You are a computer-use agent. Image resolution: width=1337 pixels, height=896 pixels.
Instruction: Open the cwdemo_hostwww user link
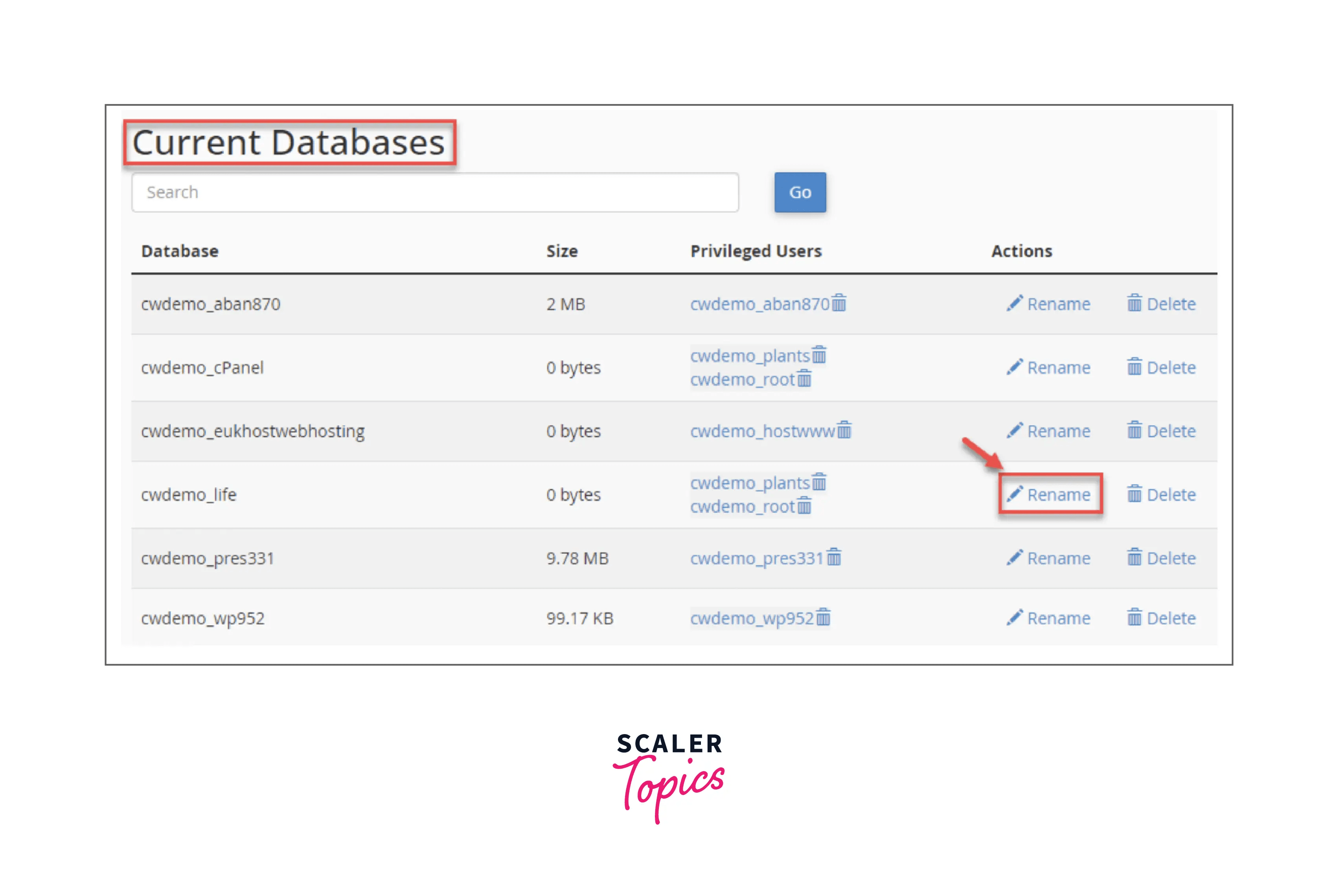click(763, 431)
